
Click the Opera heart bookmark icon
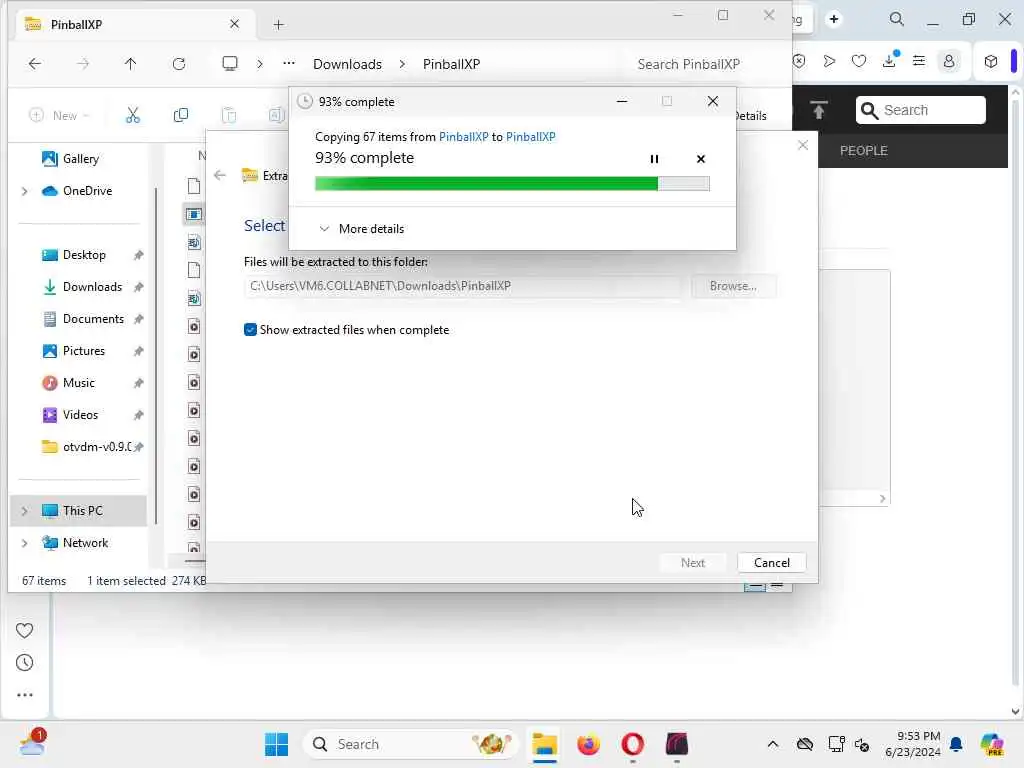click(859, 61)
